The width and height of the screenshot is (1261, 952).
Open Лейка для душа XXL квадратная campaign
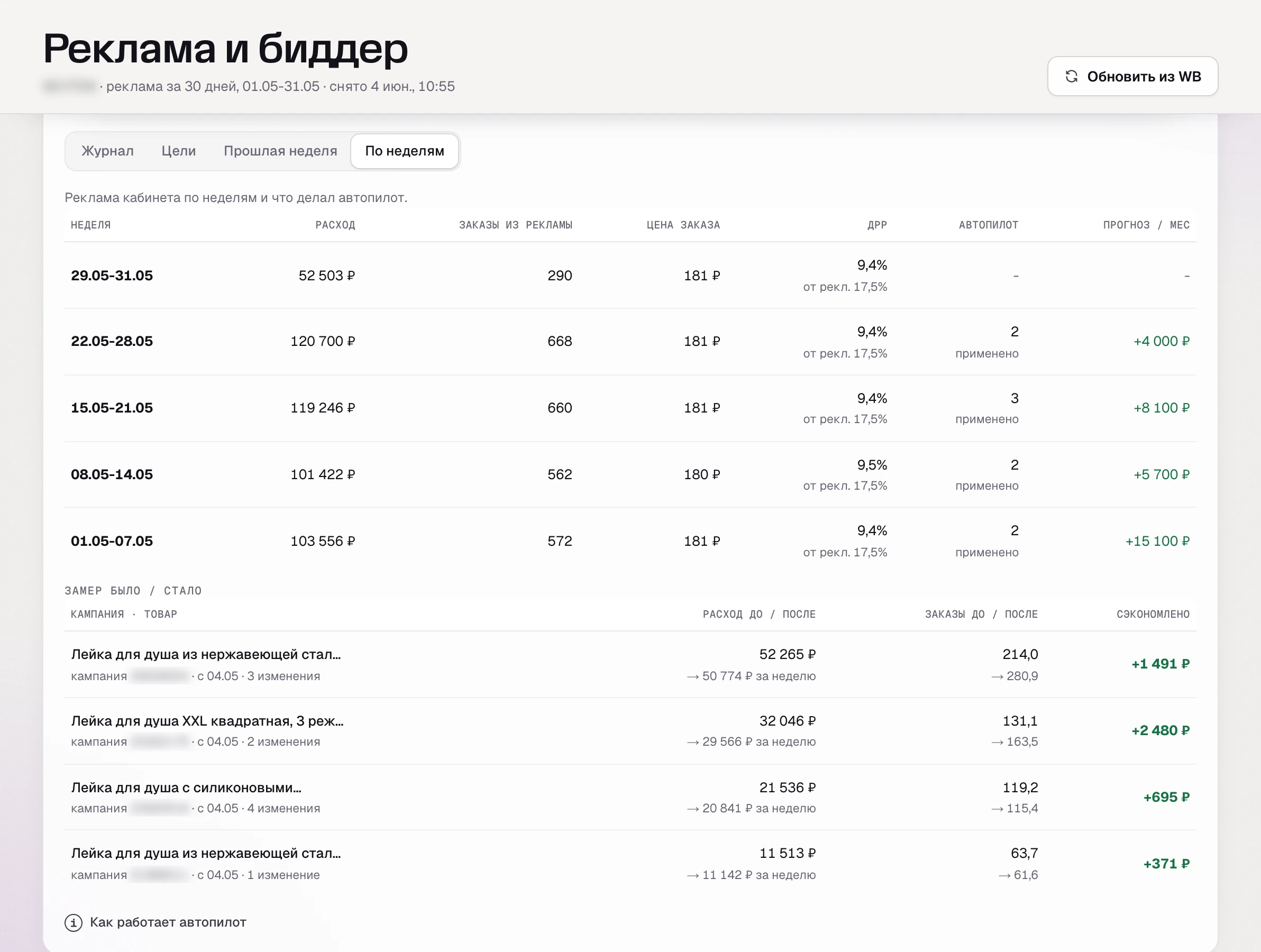coord(207,721)
